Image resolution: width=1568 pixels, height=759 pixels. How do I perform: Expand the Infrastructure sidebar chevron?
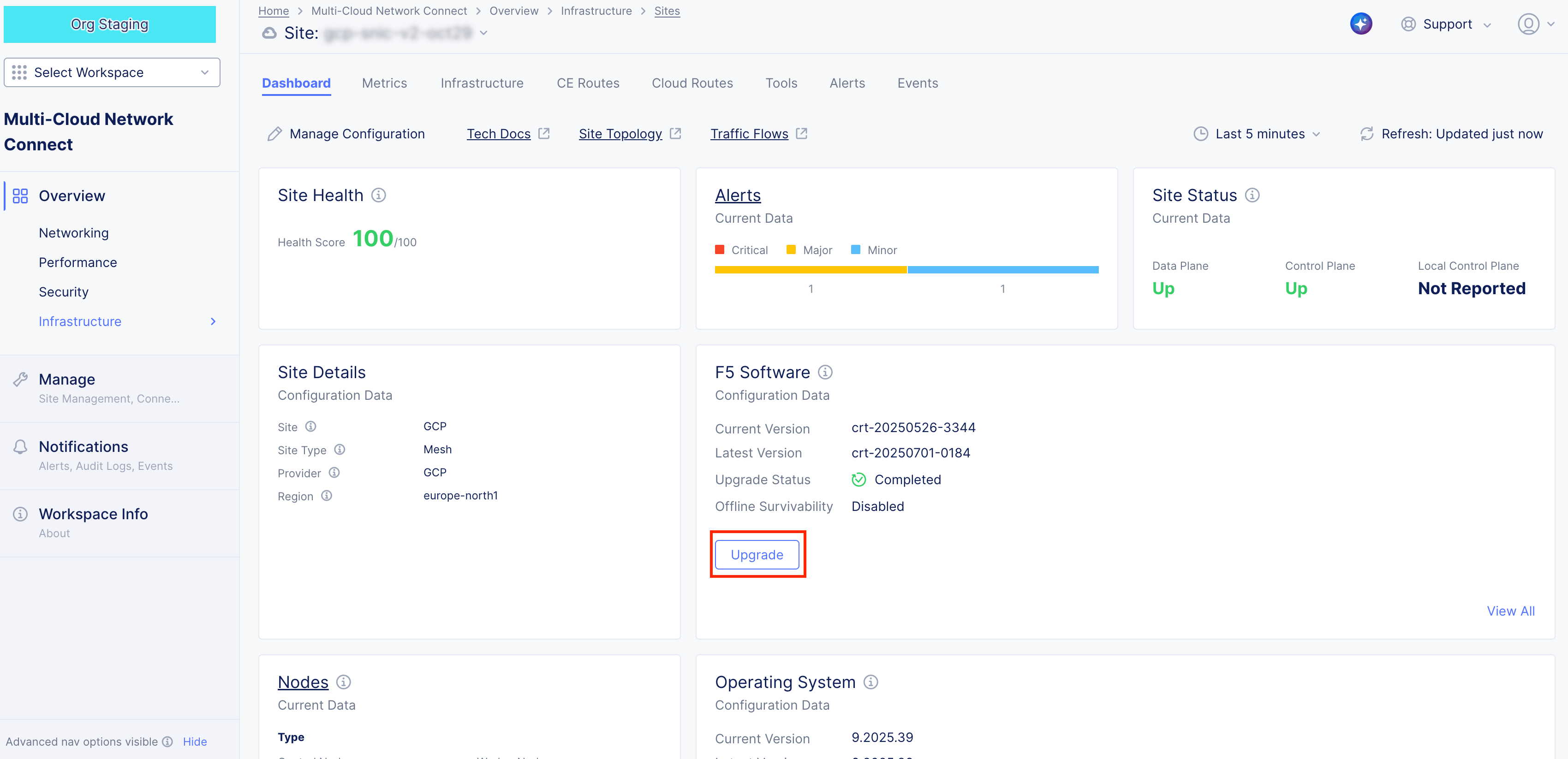pos(213,321)
